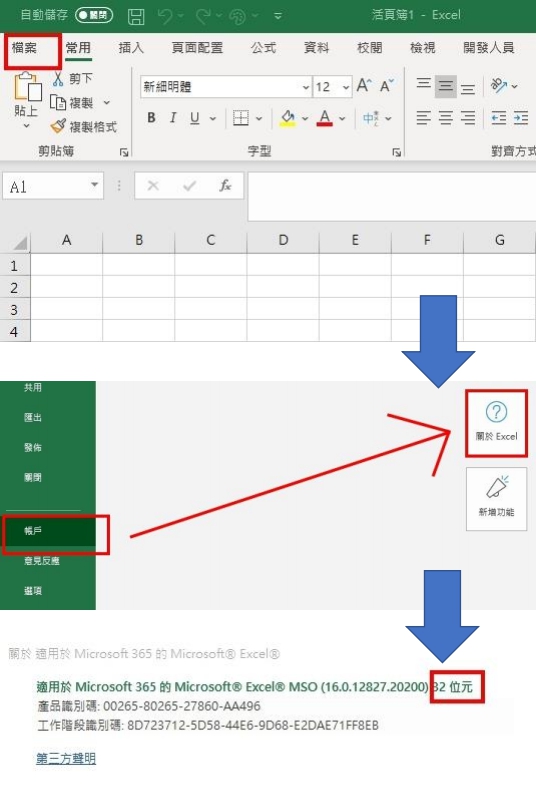Switch to the 常用 Home tab
The height and width of the screenshot is (792, 536).
tap(78, 48)
